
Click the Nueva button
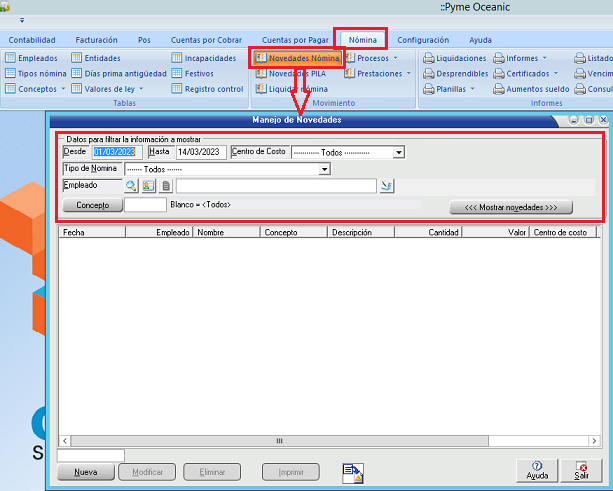86,471
